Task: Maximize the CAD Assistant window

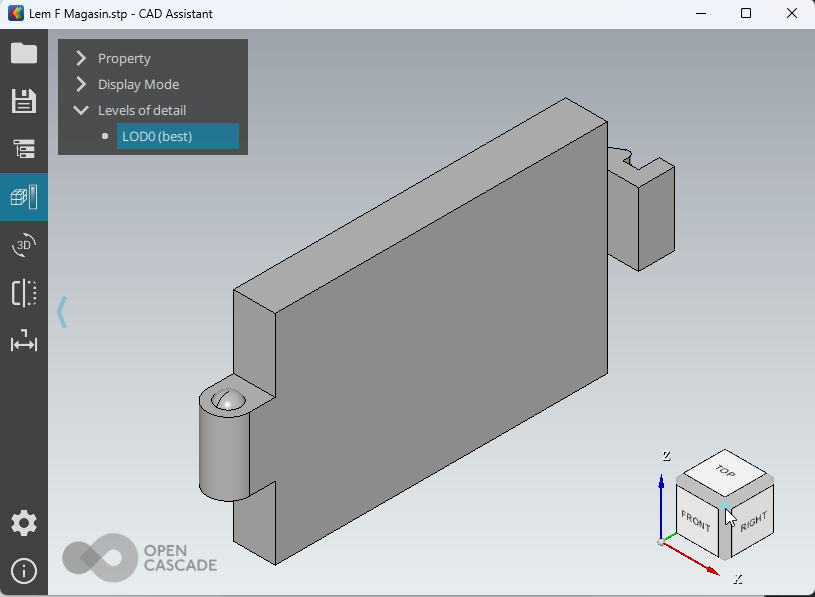Action: coord(745,14)
